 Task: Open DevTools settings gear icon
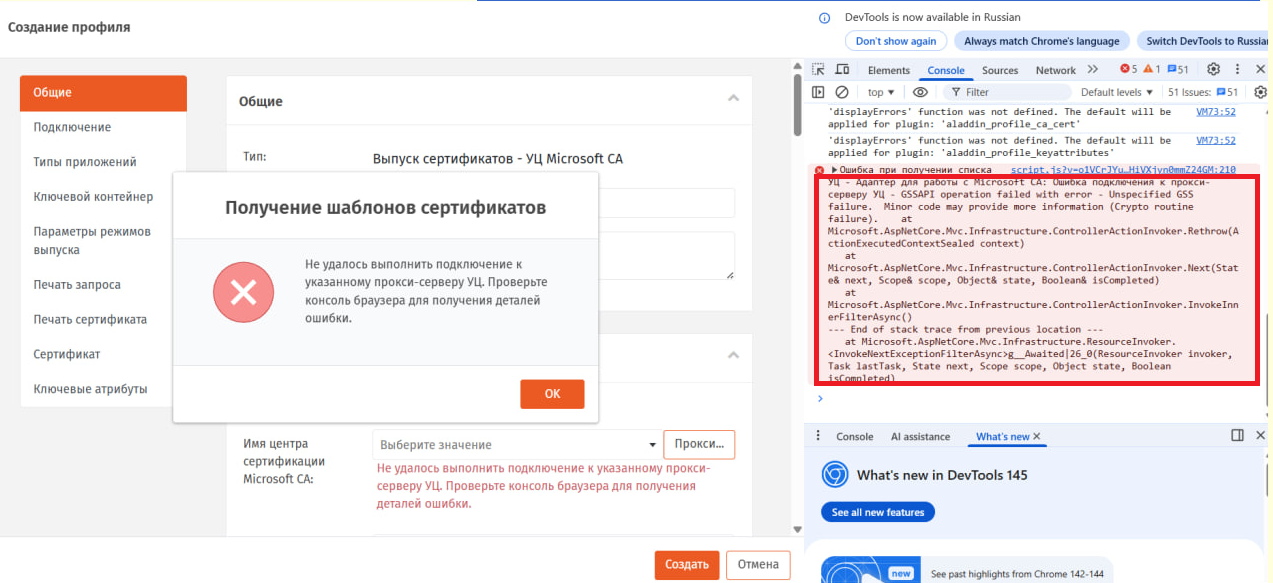pyautogui.click(x=1213, y=70)
